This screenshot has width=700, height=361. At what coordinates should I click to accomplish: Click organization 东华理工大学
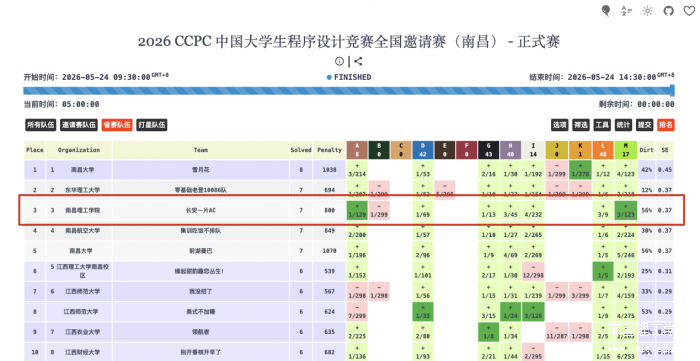point(83,190)
